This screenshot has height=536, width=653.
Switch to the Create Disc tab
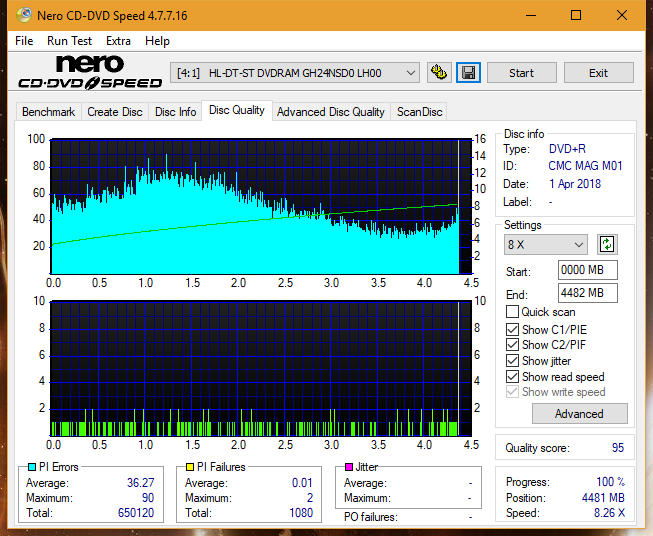pyautogui.click(x=115, y=112)
